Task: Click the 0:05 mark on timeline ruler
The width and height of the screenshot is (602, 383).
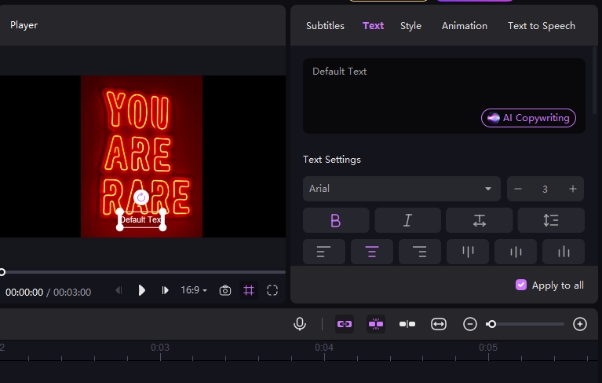Action: (488, 348)
